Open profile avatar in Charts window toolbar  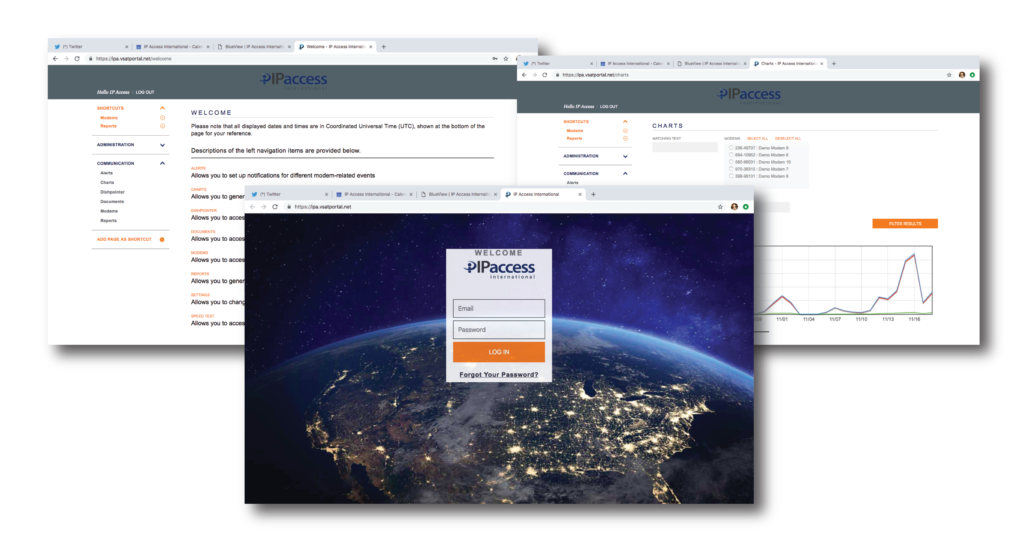coord(961,75)
